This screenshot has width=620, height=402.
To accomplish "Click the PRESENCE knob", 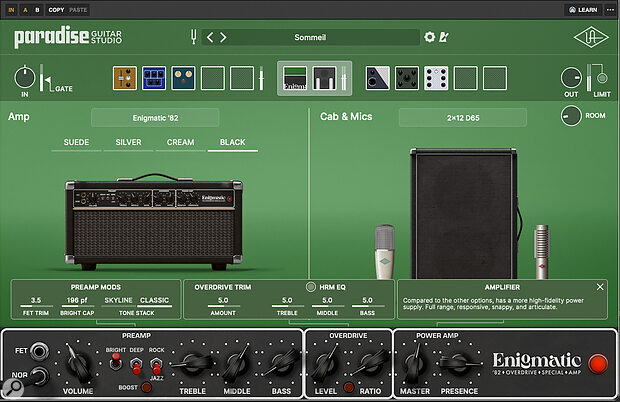I will (459, 363).
